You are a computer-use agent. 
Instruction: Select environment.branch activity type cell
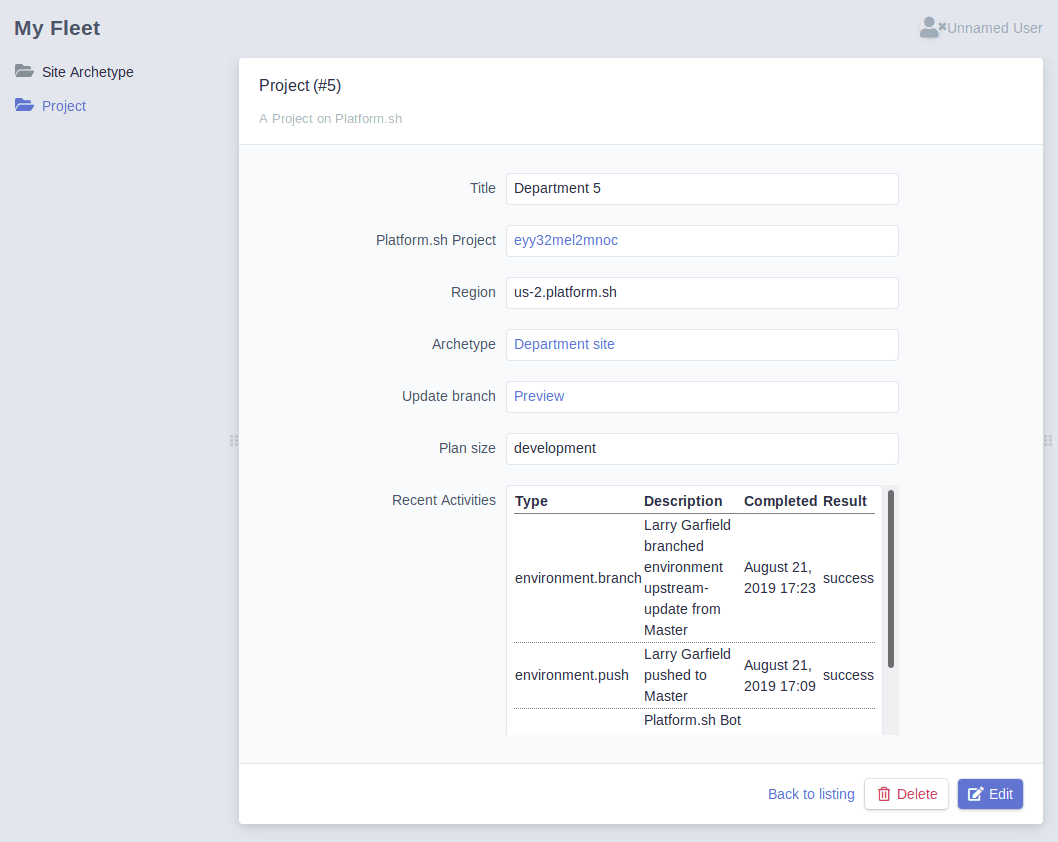tap(578, 578)
